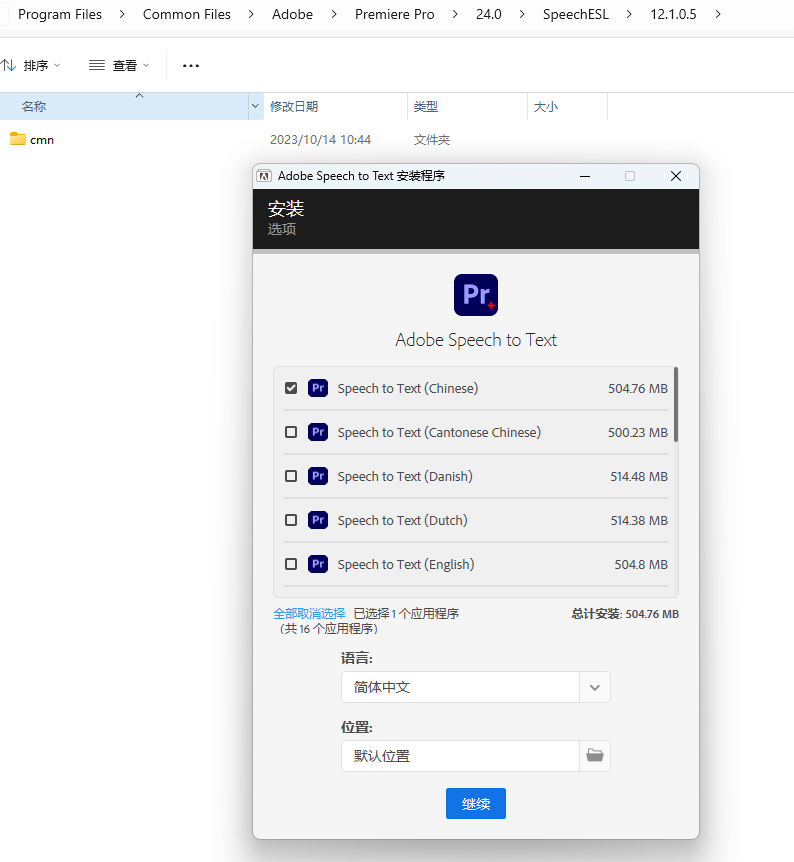794x862 pixels.
Task: Tick the Speech to Text (Dutch) checkbox
Action: point(291,520)
